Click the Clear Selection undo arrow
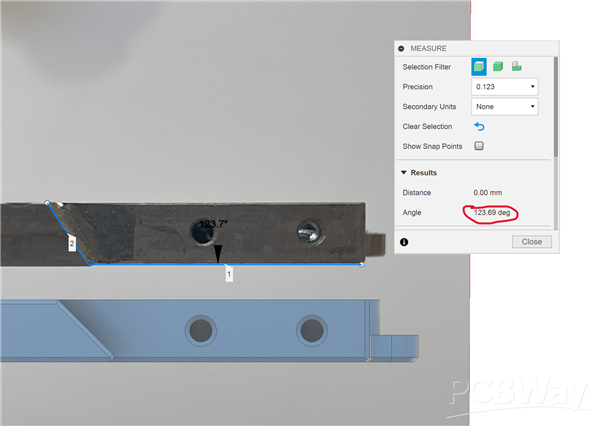The width and height of the screenshot is (600, 426). click(x=479, y=127)
